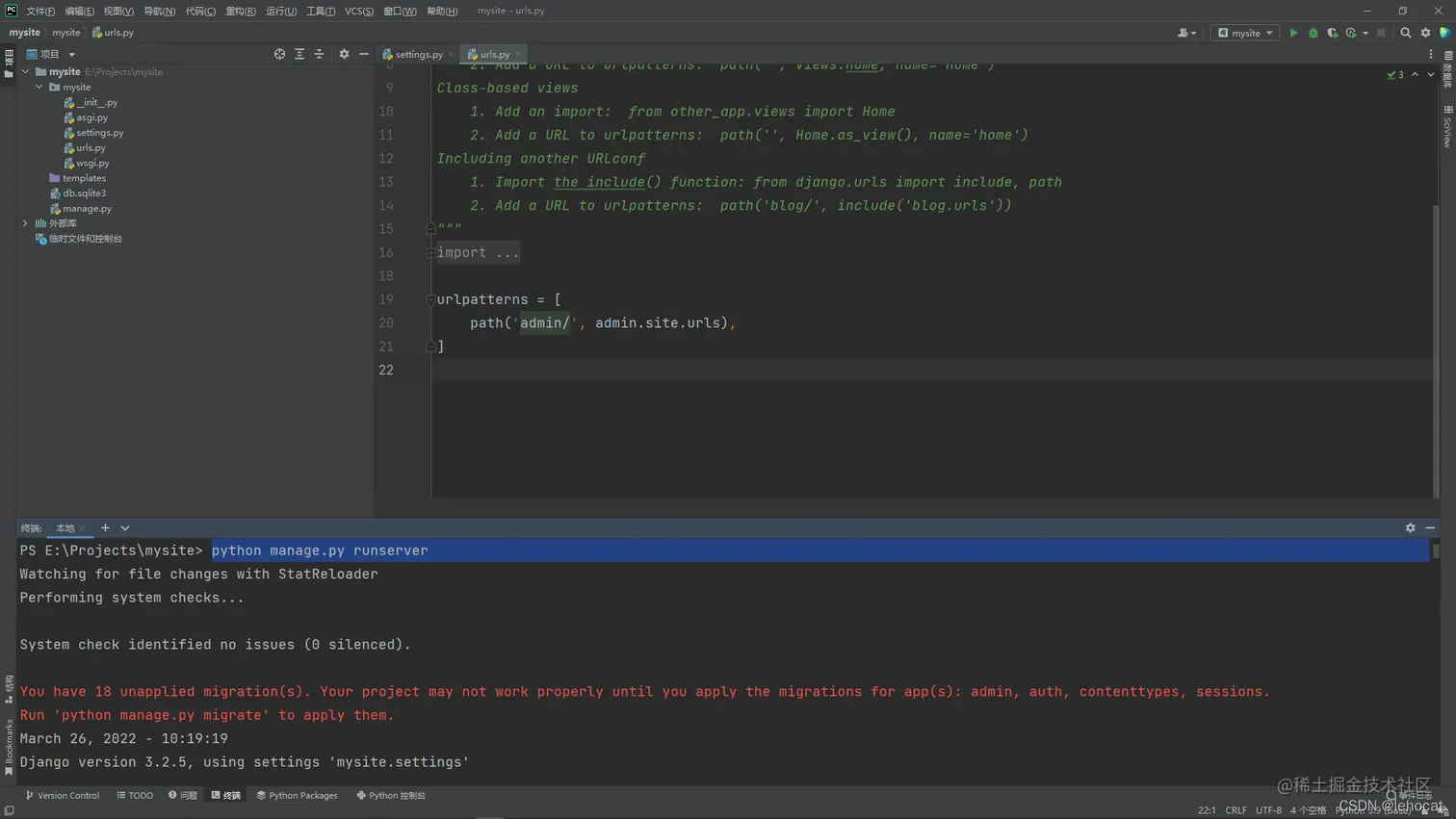Collapse the inner mysite package folder
This screenshot has height=819, width=1456.
[x=39, y=87]
